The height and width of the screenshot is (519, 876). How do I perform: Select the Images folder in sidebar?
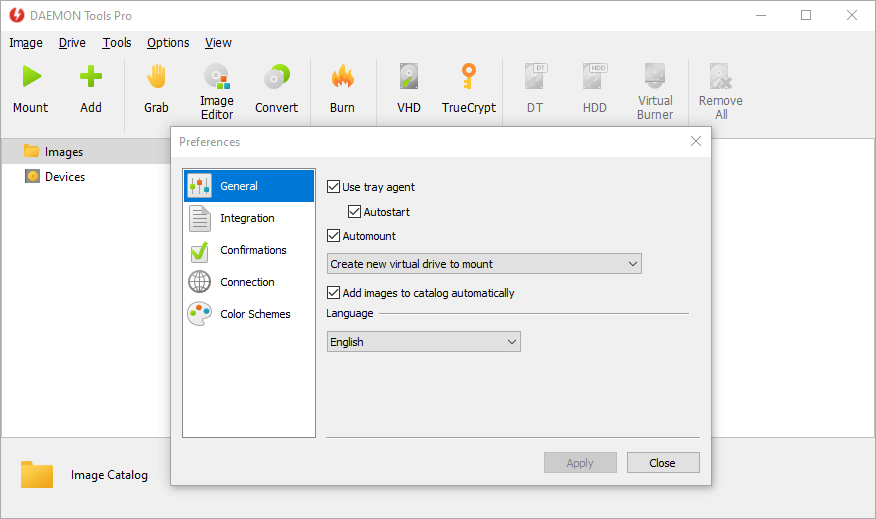[x=86, y=151]
